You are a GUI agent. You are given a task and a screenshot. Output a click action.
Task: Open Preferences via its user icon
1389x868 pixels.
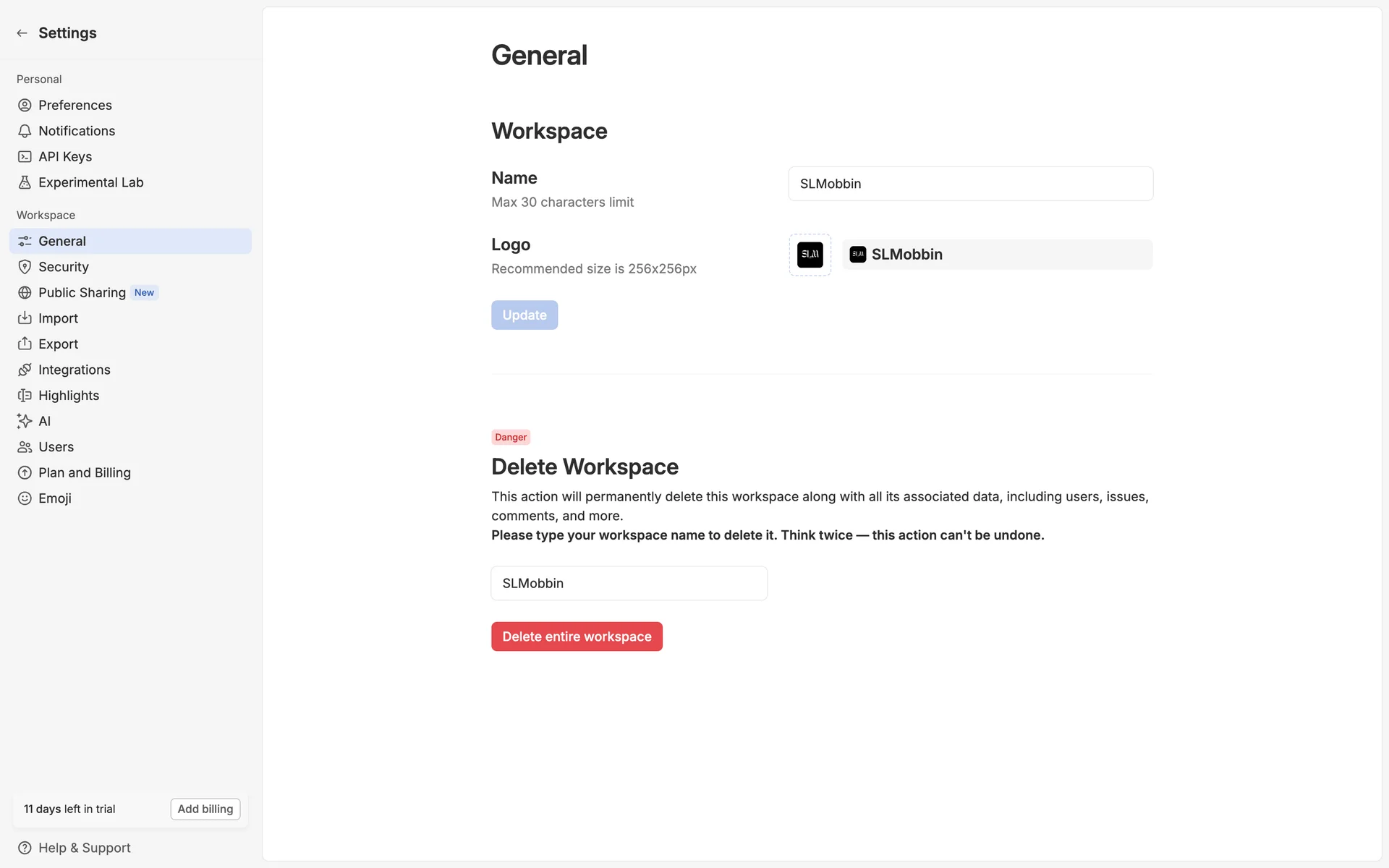tap(25, 106)
